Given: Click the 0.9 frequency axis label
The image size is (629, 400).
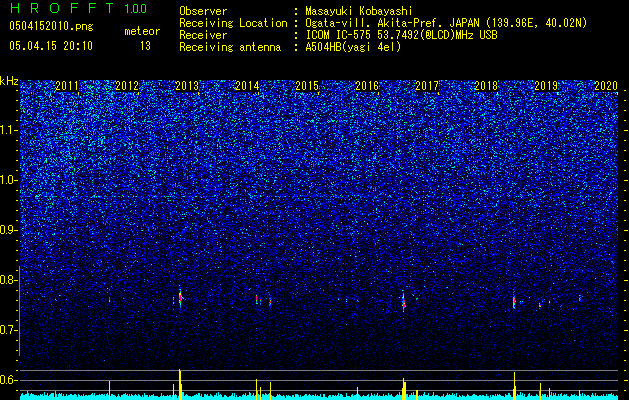Looking at the screenshot, I should tap(9, 230).
